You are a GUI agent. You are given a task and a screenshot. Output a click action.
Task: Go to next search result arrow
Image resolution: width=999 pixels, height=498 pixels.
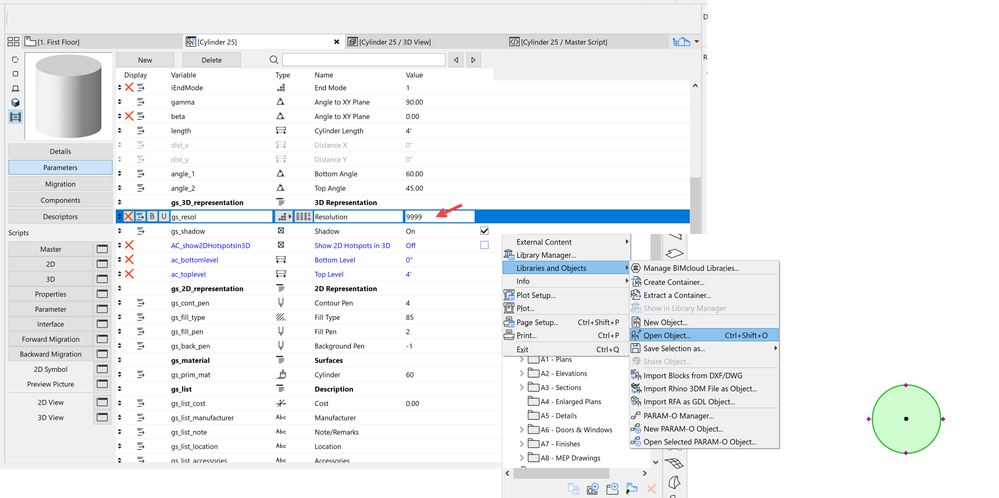click(473, 60)
